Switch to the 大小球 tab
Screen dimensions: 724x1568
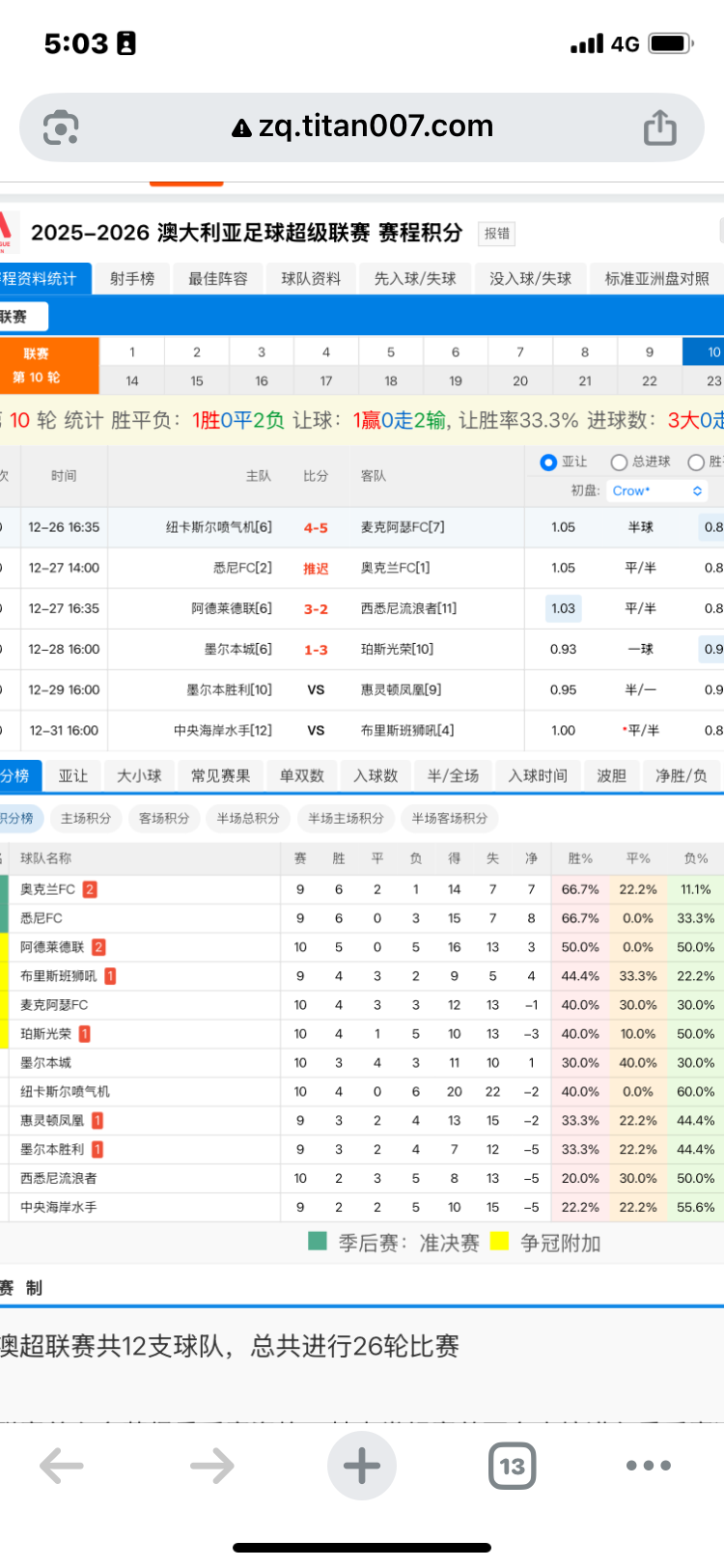point(139,775)
